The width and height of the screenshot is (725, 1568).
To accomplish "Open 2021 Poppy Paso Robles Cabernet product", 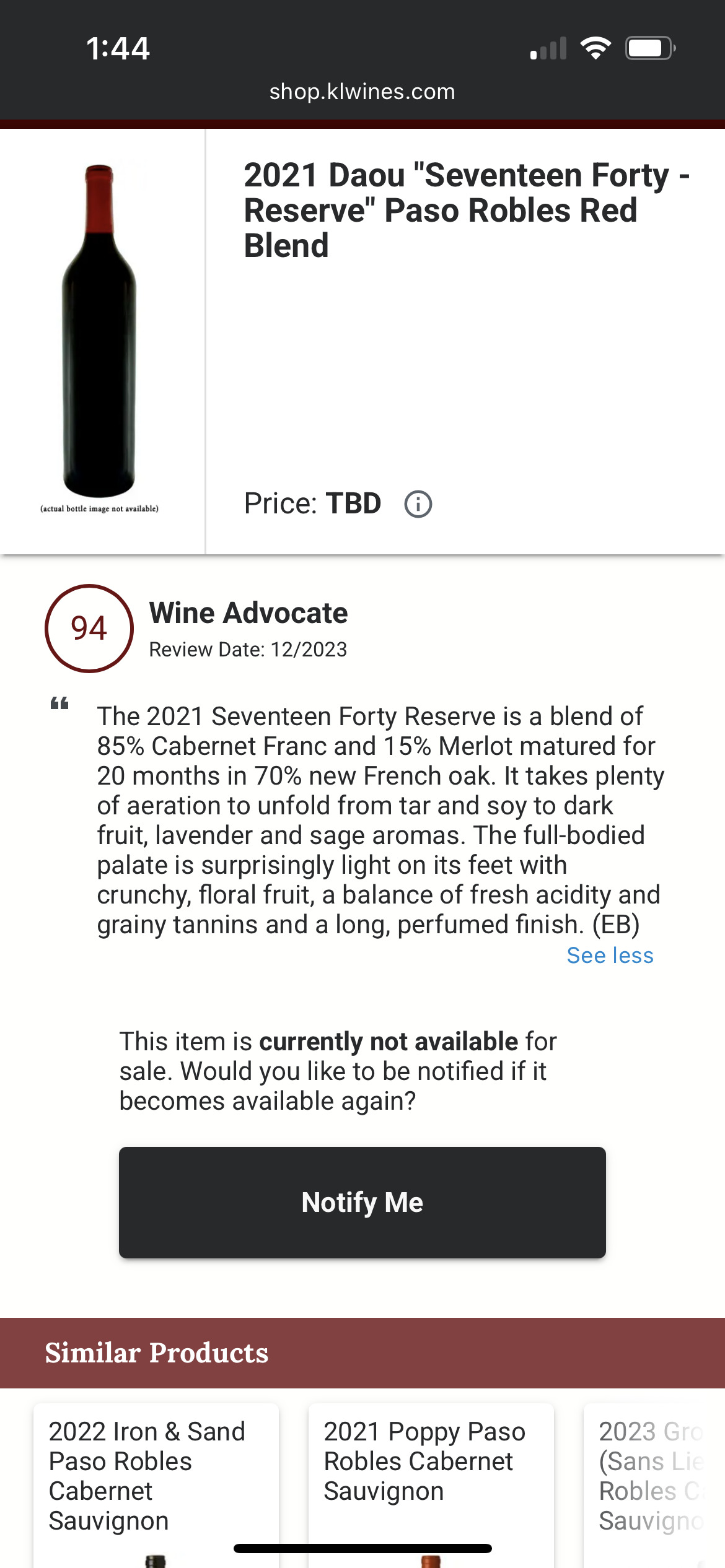I will click(x=424, y=1460).
